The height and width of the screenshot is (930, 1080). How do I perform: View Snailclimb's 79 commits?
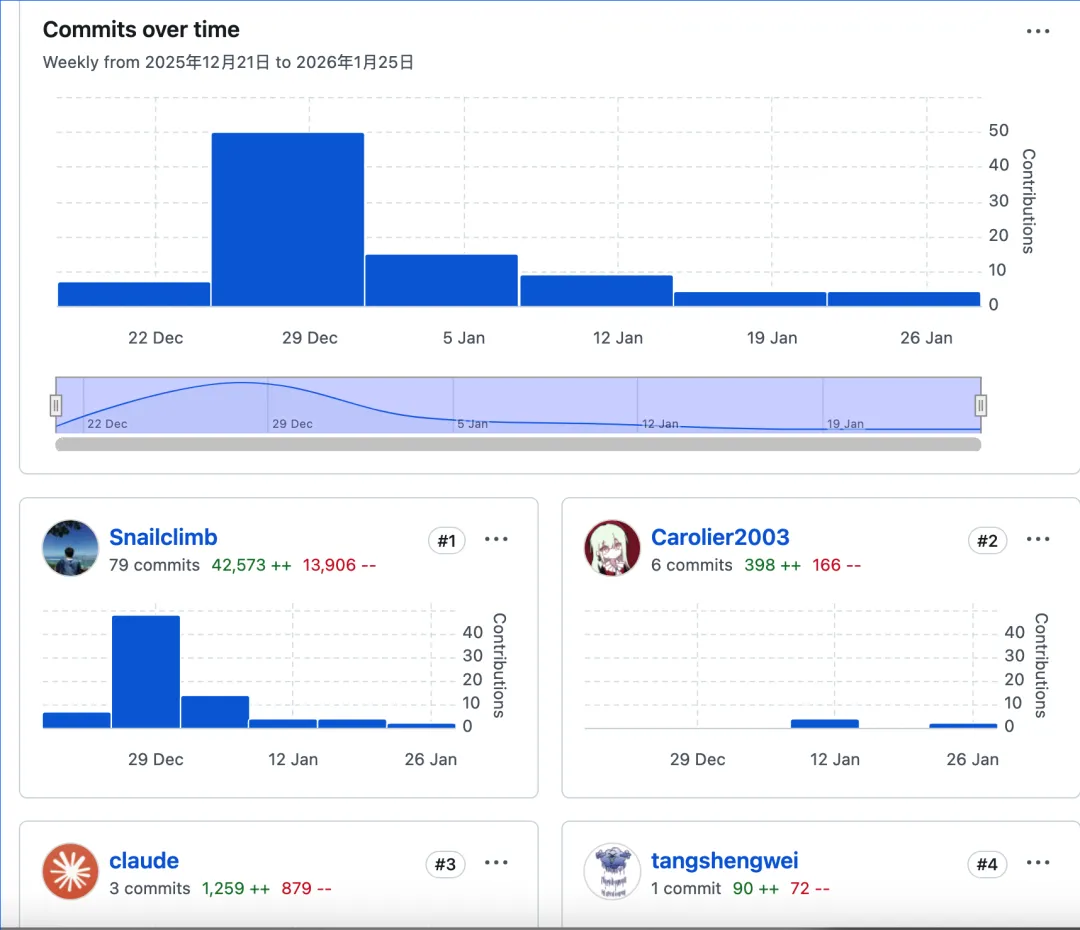tap(154, 565)
